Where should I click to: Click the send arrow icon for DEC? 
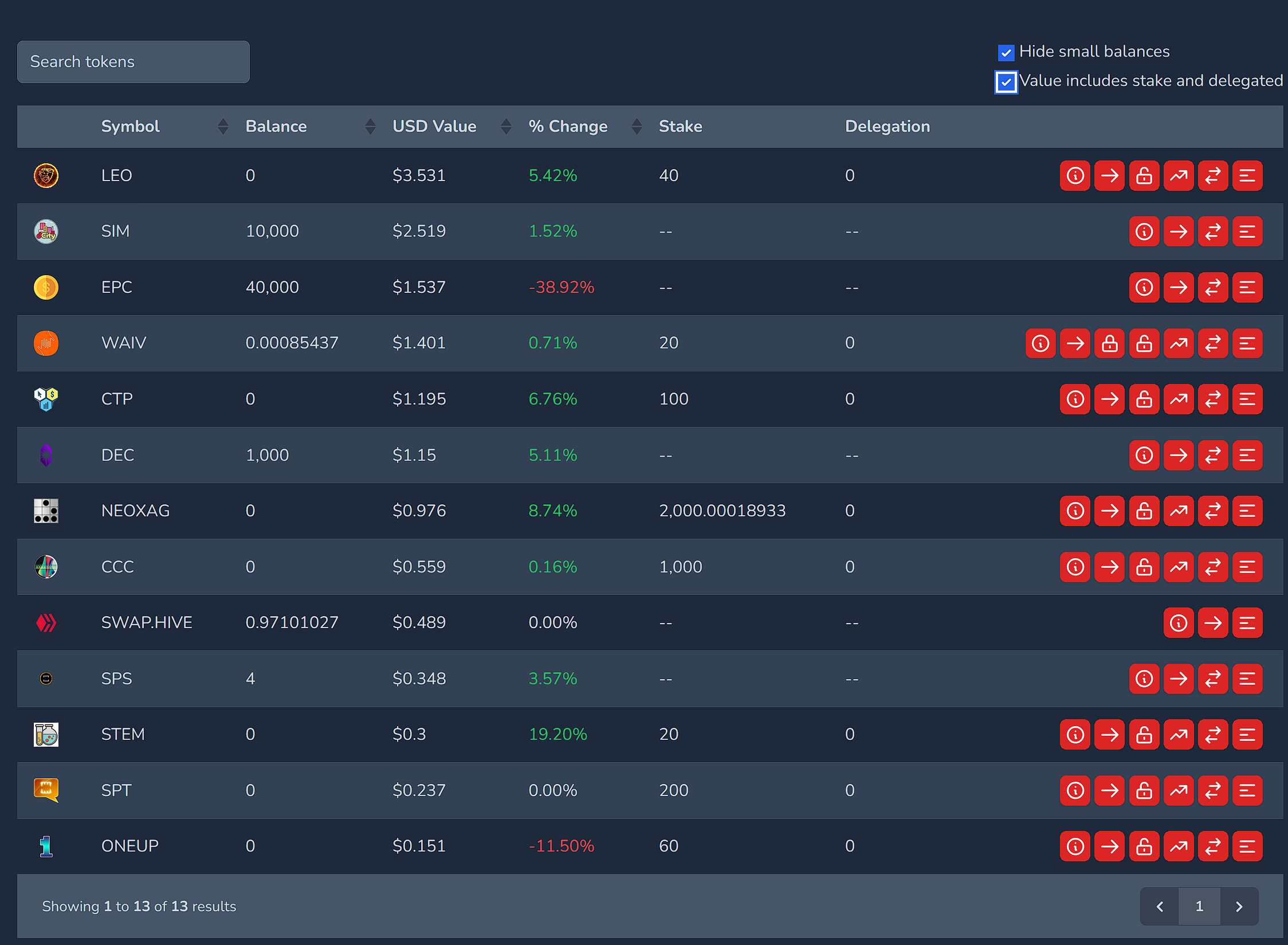1179,455
